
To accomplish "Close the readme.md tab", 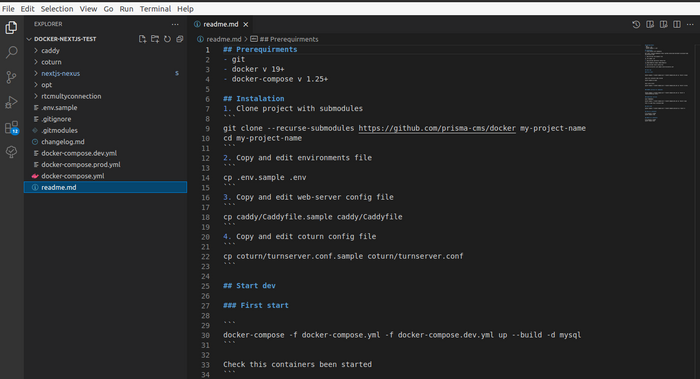I will point(246,25).
